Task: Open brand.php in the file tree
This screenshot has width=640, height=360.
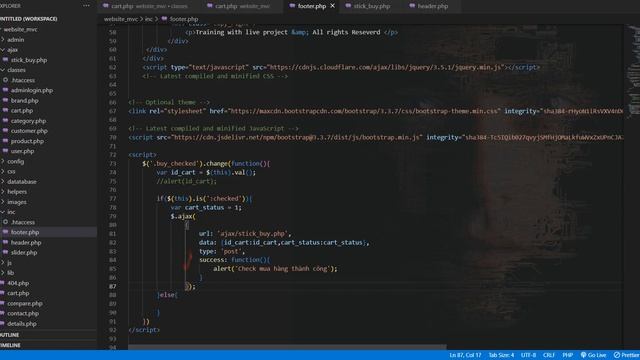Action: pyautogui.click(x=24, y=100)
